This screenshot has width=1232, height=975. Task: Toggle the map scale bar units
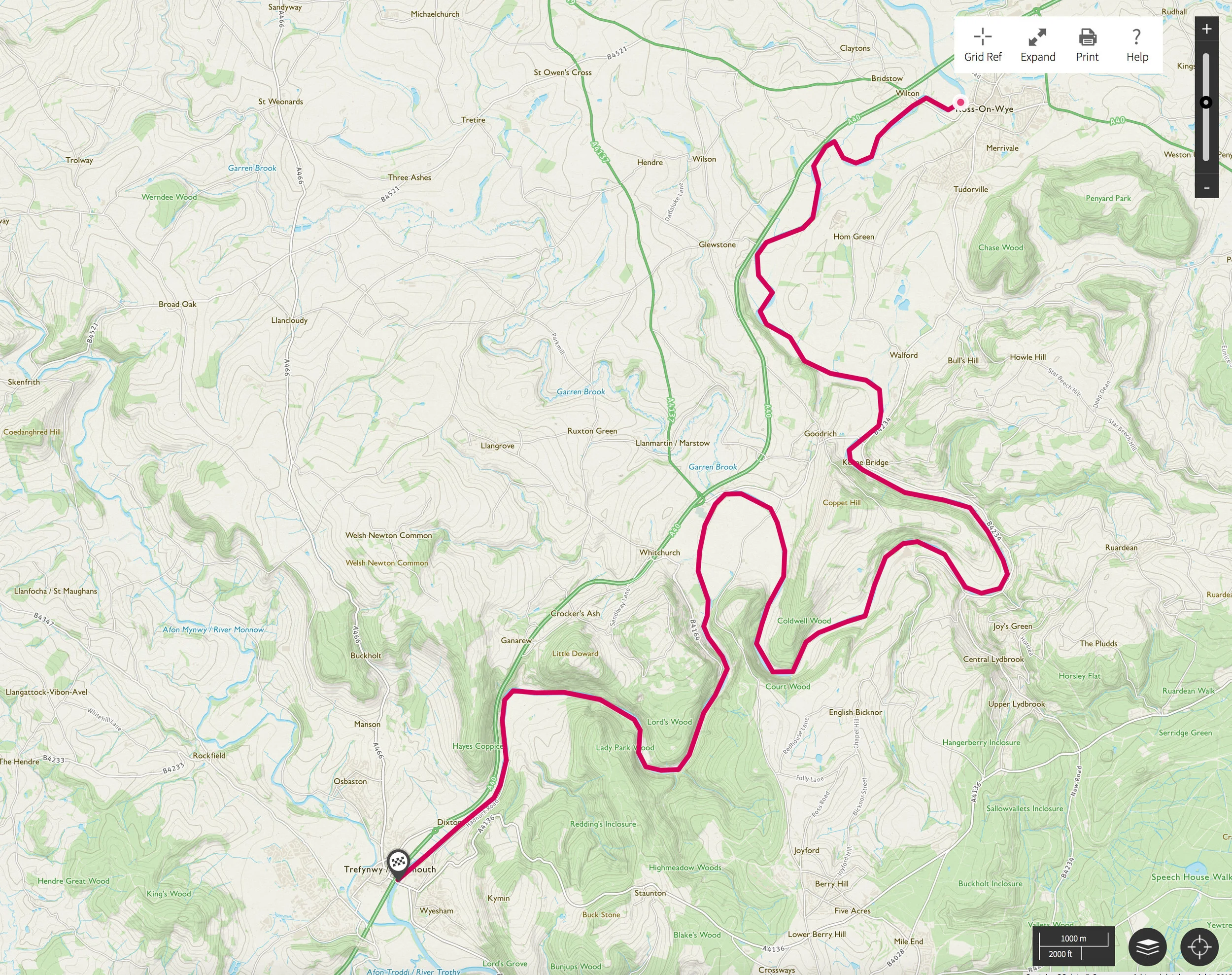1073,946
